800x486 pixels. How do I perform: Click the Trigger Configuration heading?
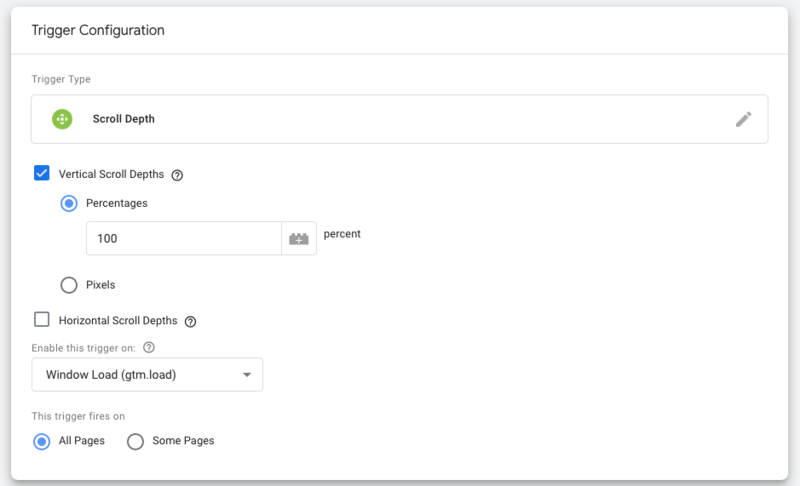[x=98, y=30]
